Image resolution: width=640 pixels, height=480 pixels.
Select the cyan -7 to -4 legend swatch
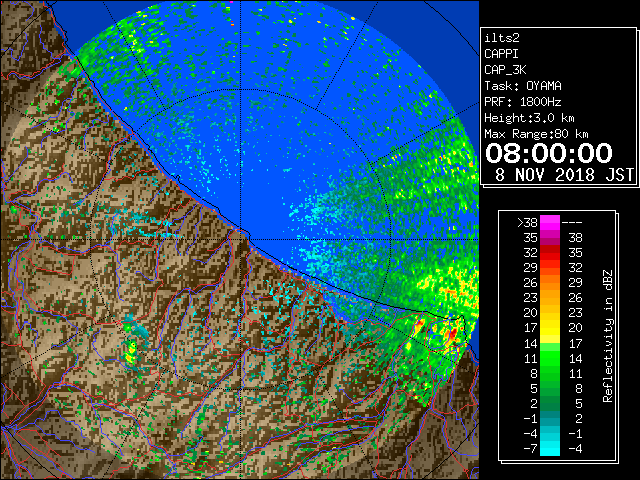550,448
